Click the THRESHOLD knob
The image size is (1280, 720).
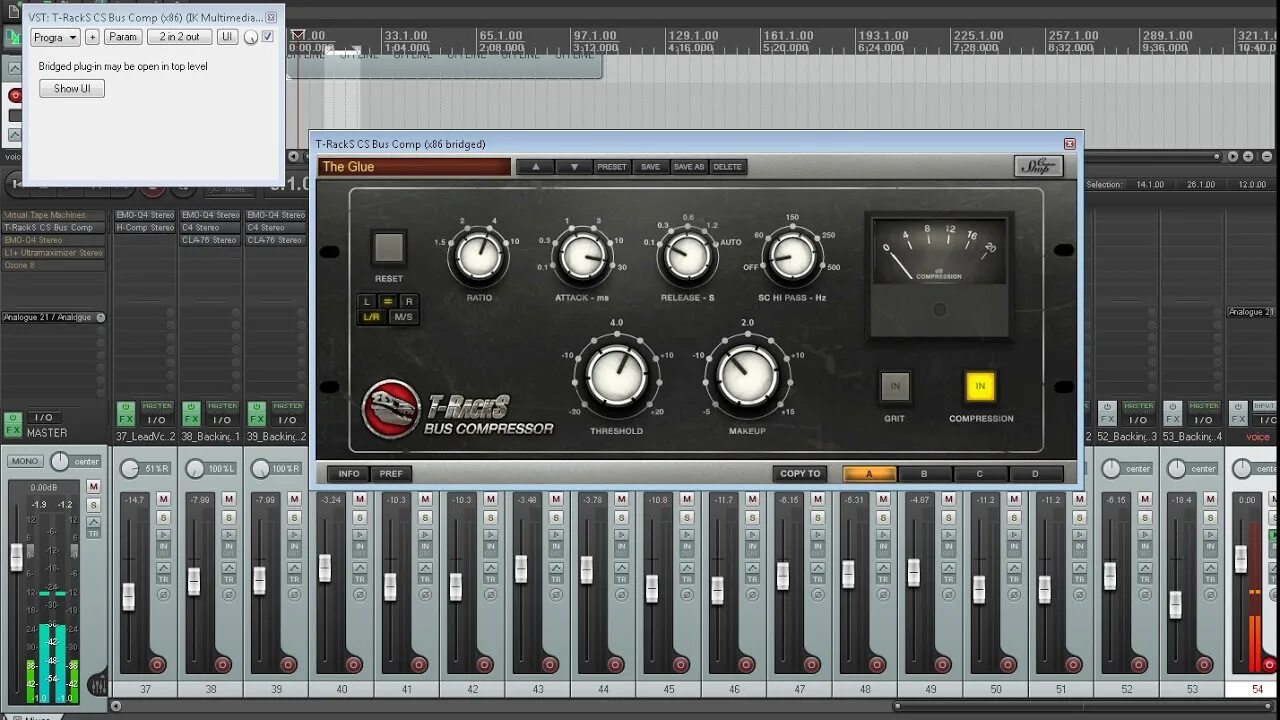pyautogui.click(x=617, y=376)
